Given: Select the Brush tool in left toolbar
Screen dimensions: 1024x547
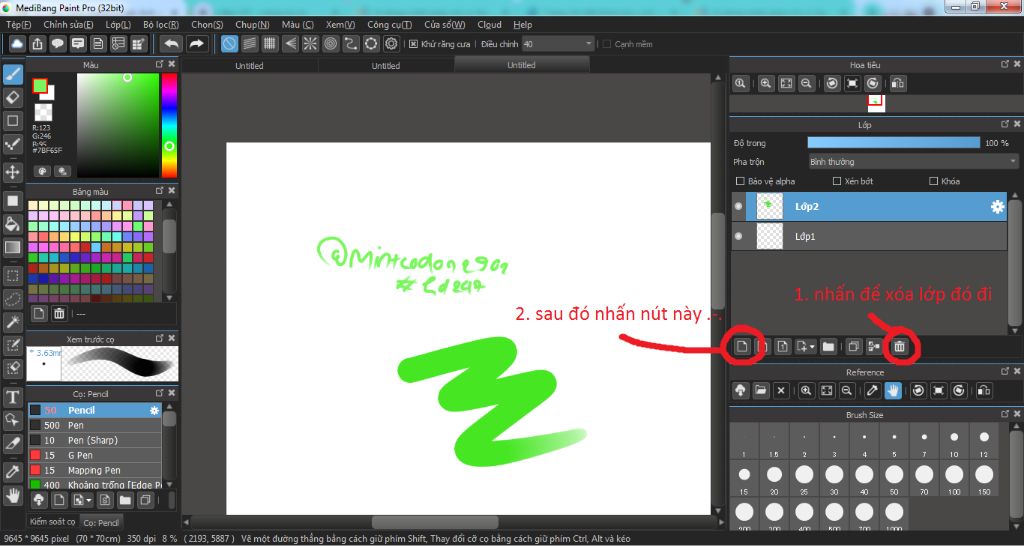Looking at the screenshot, I should pyautogui.click(x=13, y=75).
